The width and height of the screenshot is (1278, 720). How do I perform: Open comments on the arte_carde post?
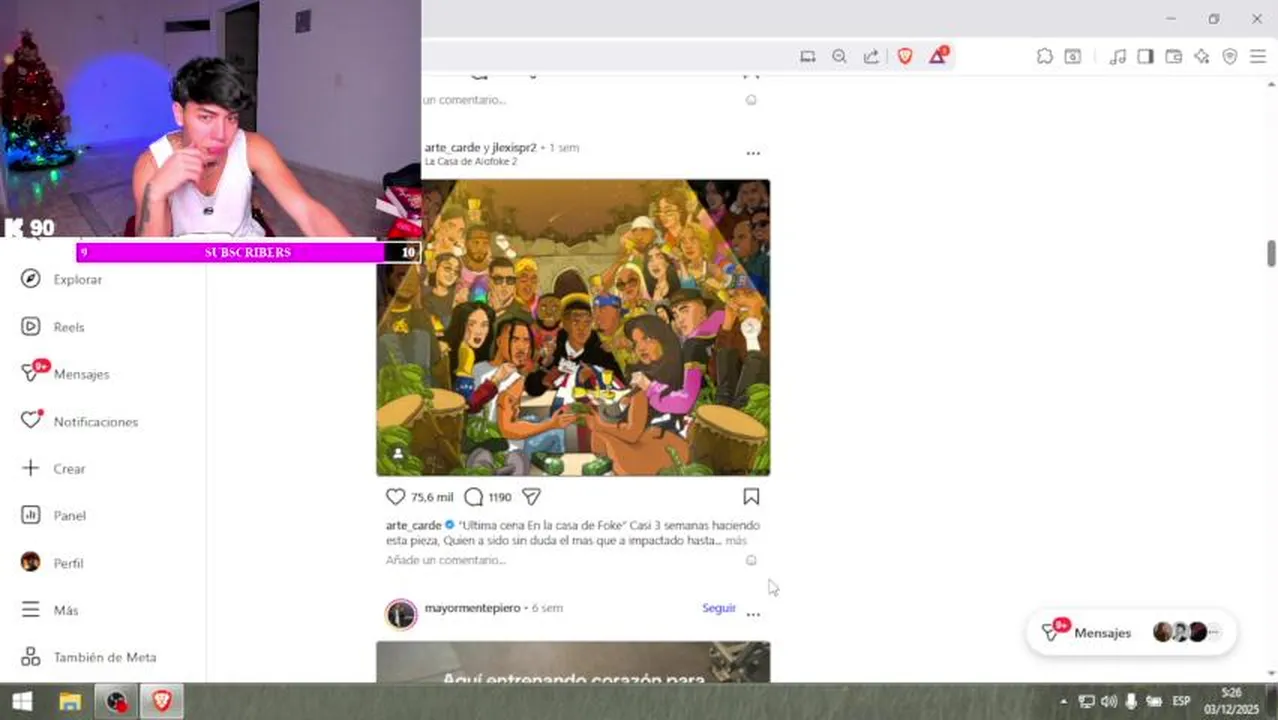point(474,497)
